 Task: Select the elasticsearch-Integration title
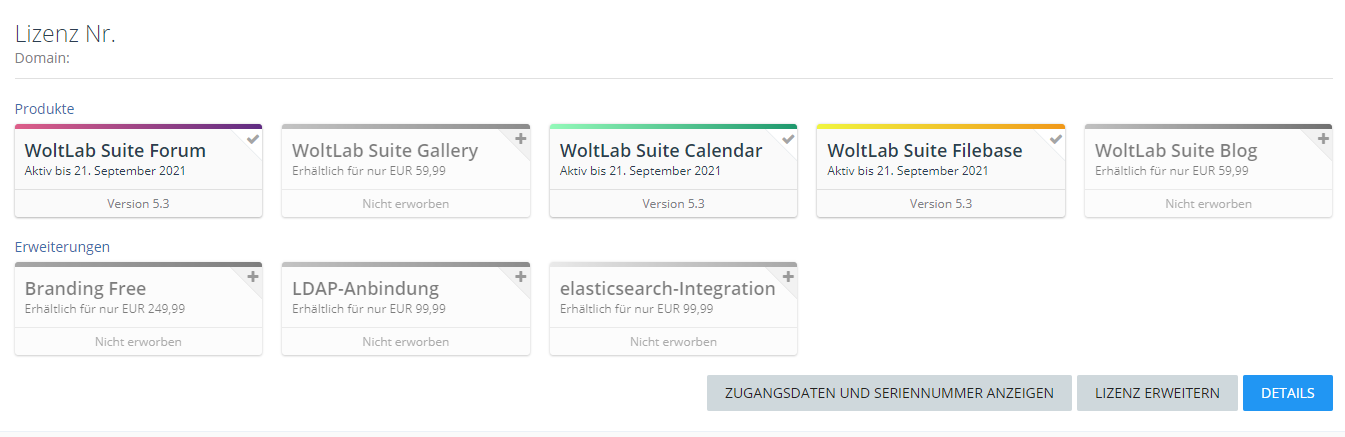pyautogui.click(x=667, y=289)
